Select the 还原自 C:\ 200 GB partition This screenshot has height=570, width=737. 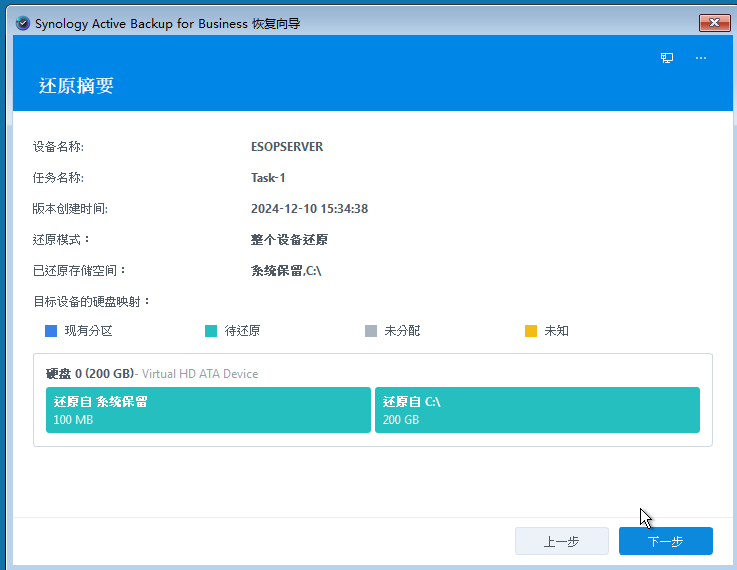pyautogui.click(x=537, y=410)
